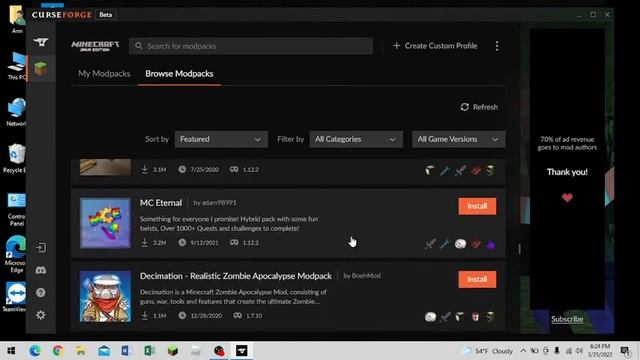Viewport: 640px width, 360px height.
Task: Click the Decimation game version controller icon
Action: (x=238, y=316)
